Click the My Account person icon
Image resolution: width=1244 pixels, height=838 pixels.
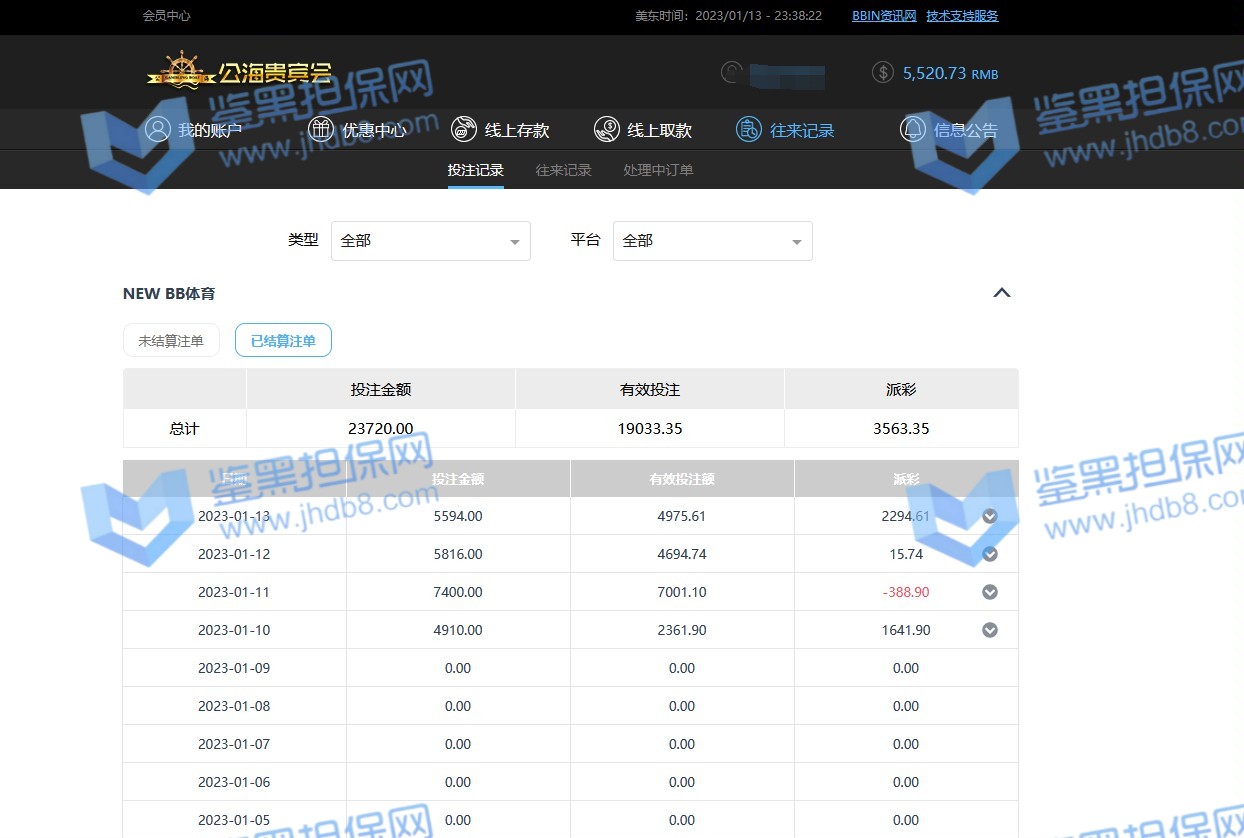[x=157, y=129]
